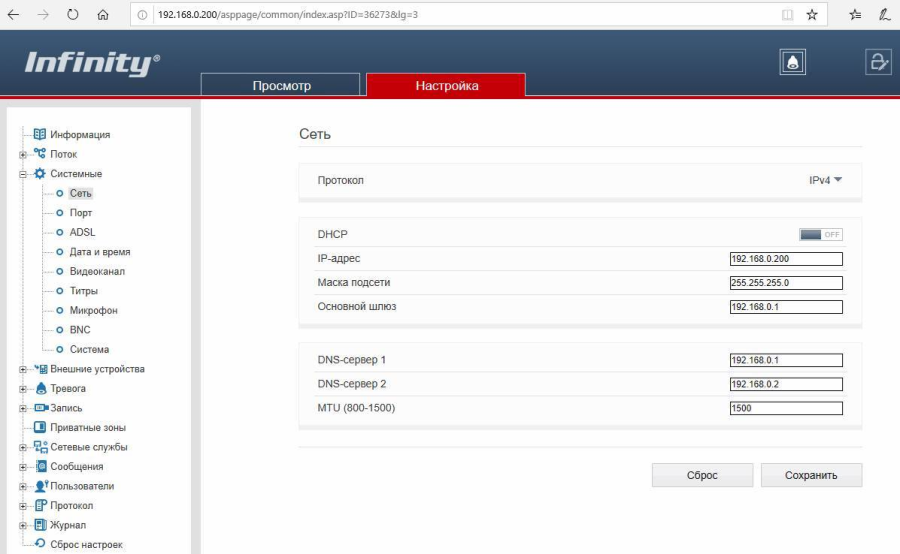Click the Сброс button
This screenshot has width=900, height=554.
(702, 475)
